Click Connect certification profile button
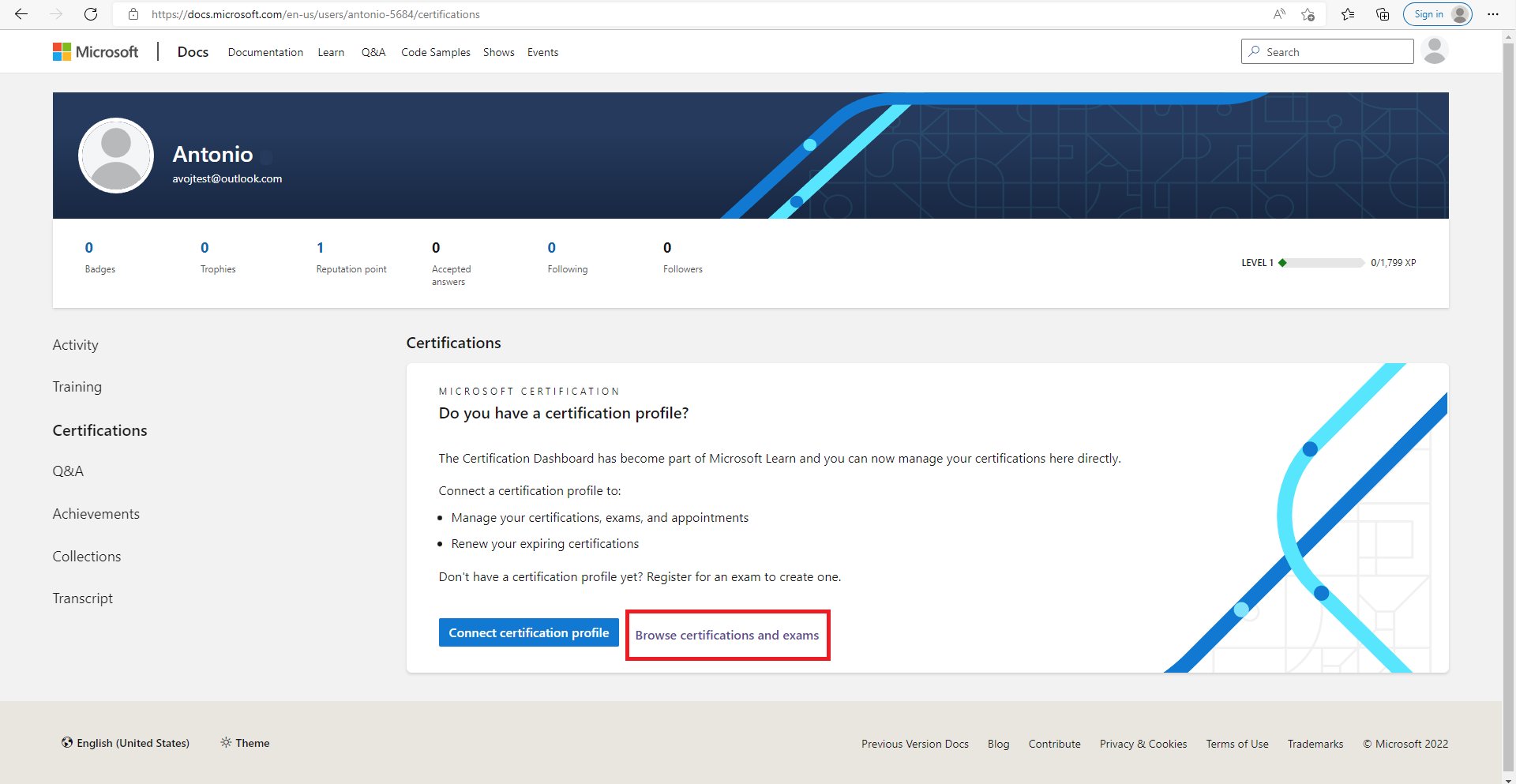The image size is (1516, 784). 528,633
